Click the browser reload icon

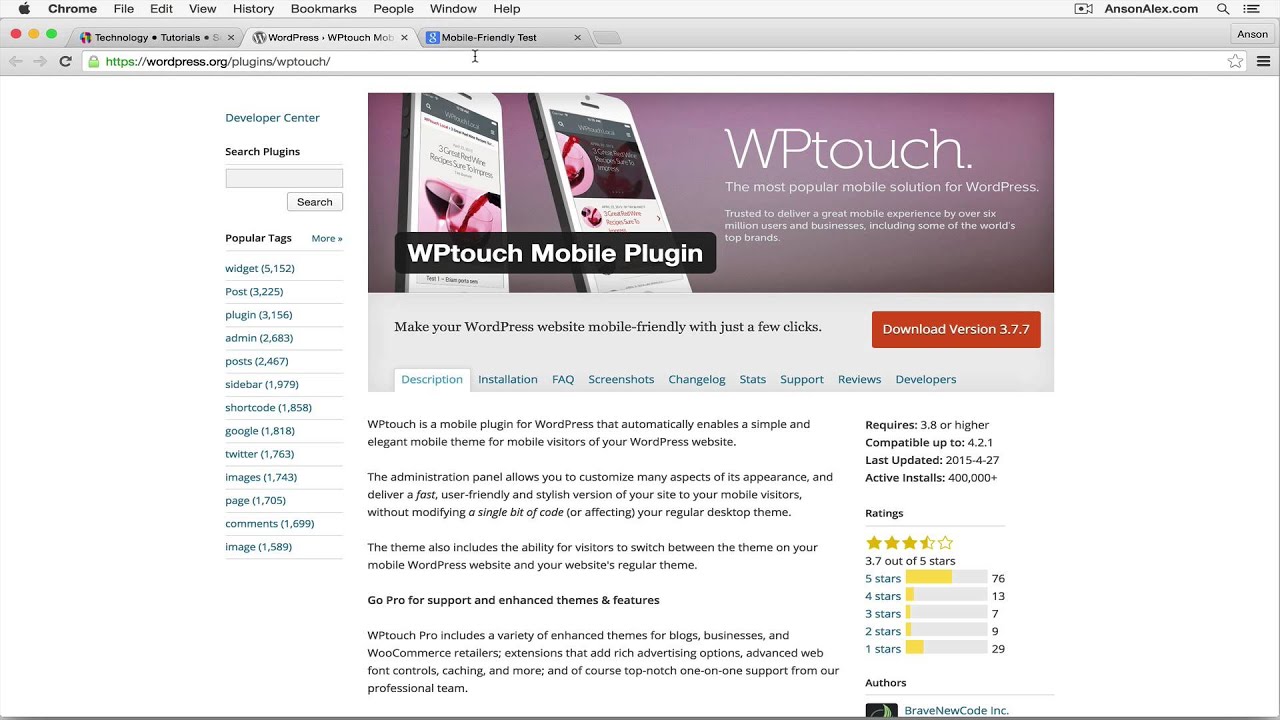[x=65, y=61]
